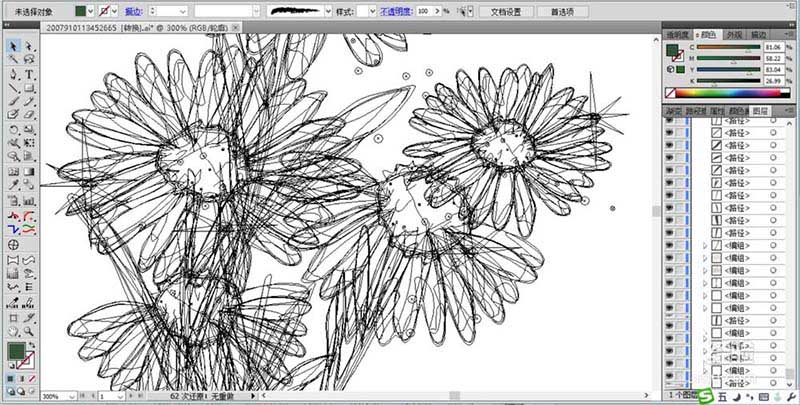The width and height of the screenshot is (800, 405).
Task: Open the 样式 graphic style dropdown
Action: click(373, 11)
